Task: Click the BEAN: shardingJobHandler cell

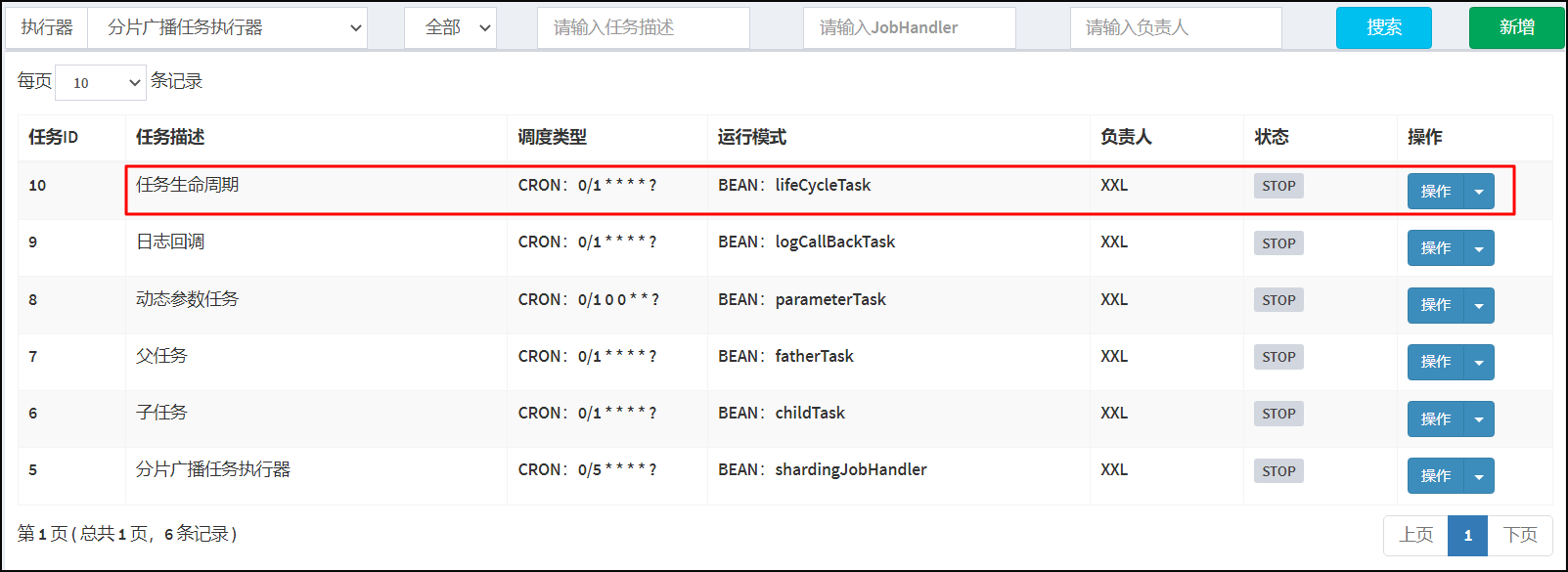Action: (x=823, y=469)
